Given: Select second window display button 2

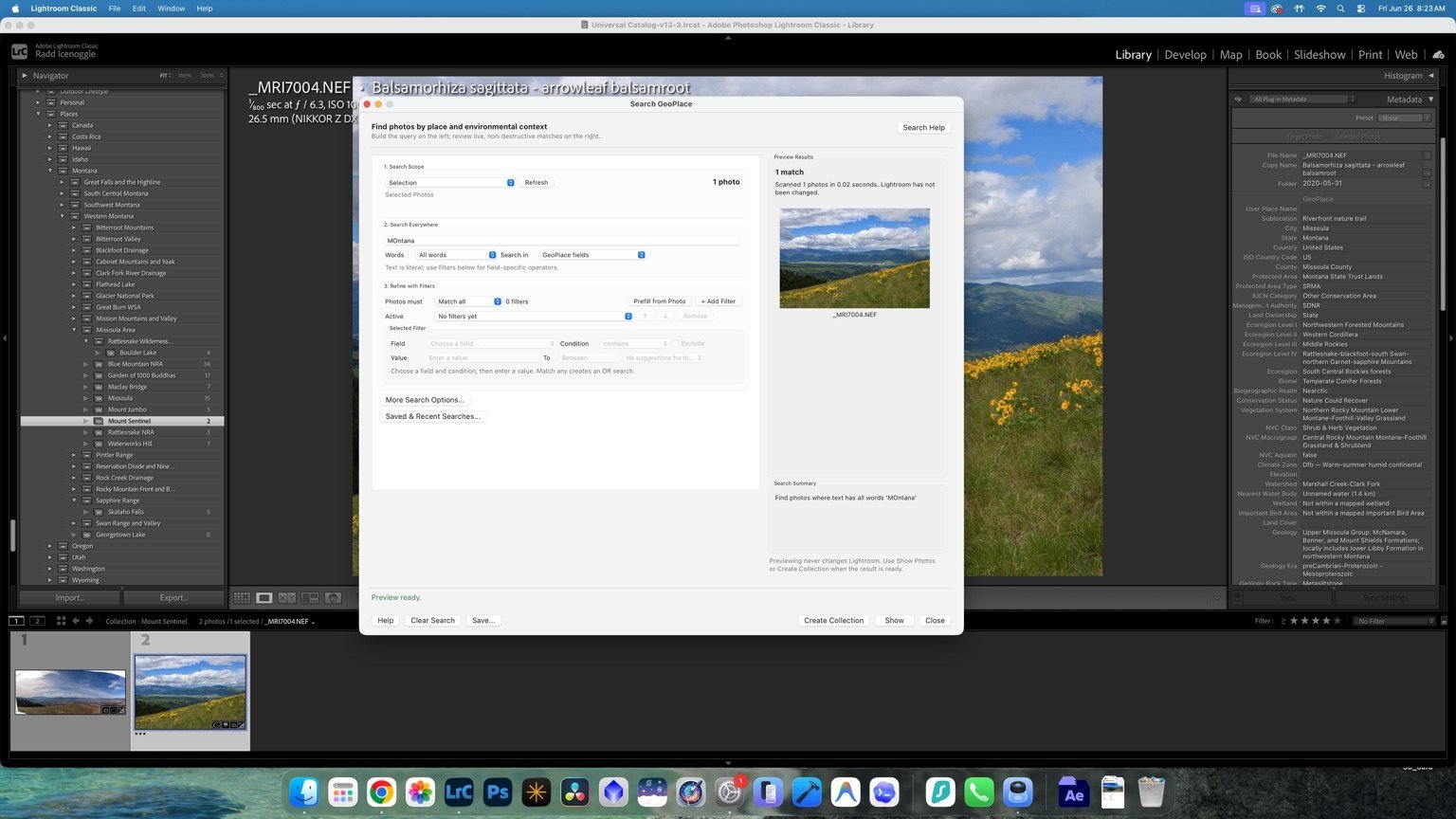Looking at the screenshot, I should [x=37, y=621].
